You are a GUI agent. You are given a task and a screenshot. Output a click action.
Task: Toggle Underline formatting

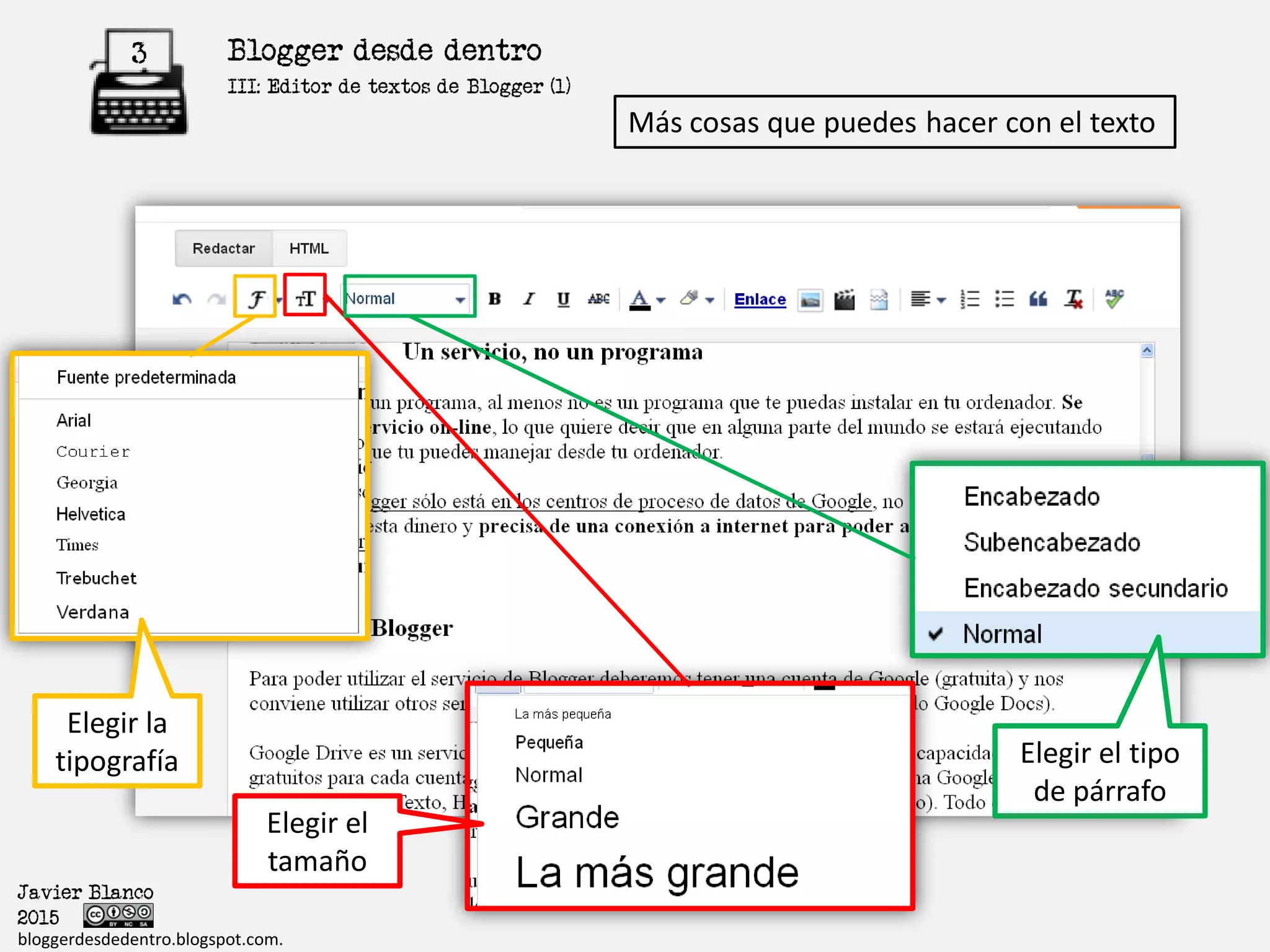pyautogui.click(x=563, y=299)
